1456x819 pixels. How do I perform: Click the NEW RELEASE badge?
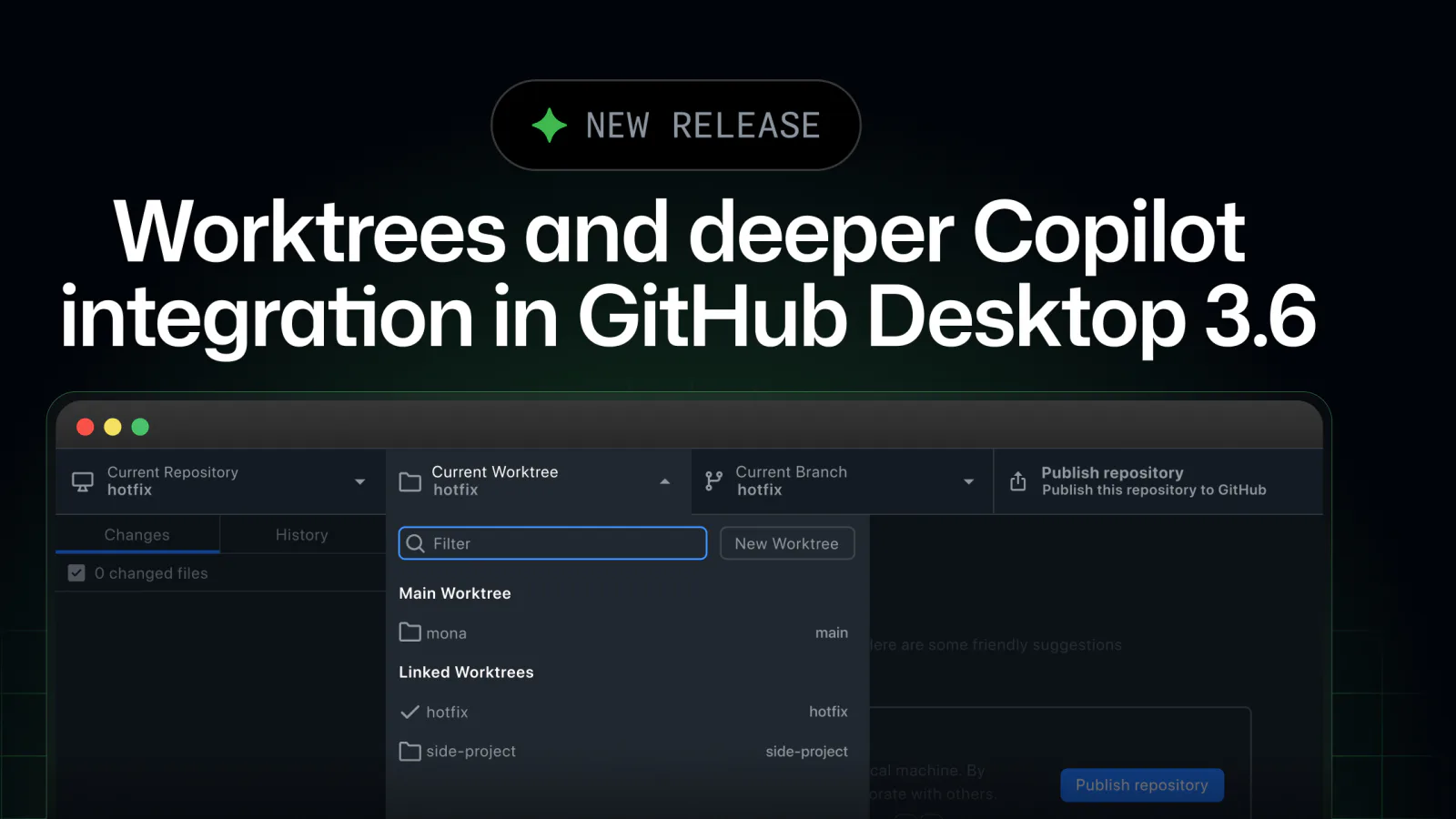coord(676,125)
